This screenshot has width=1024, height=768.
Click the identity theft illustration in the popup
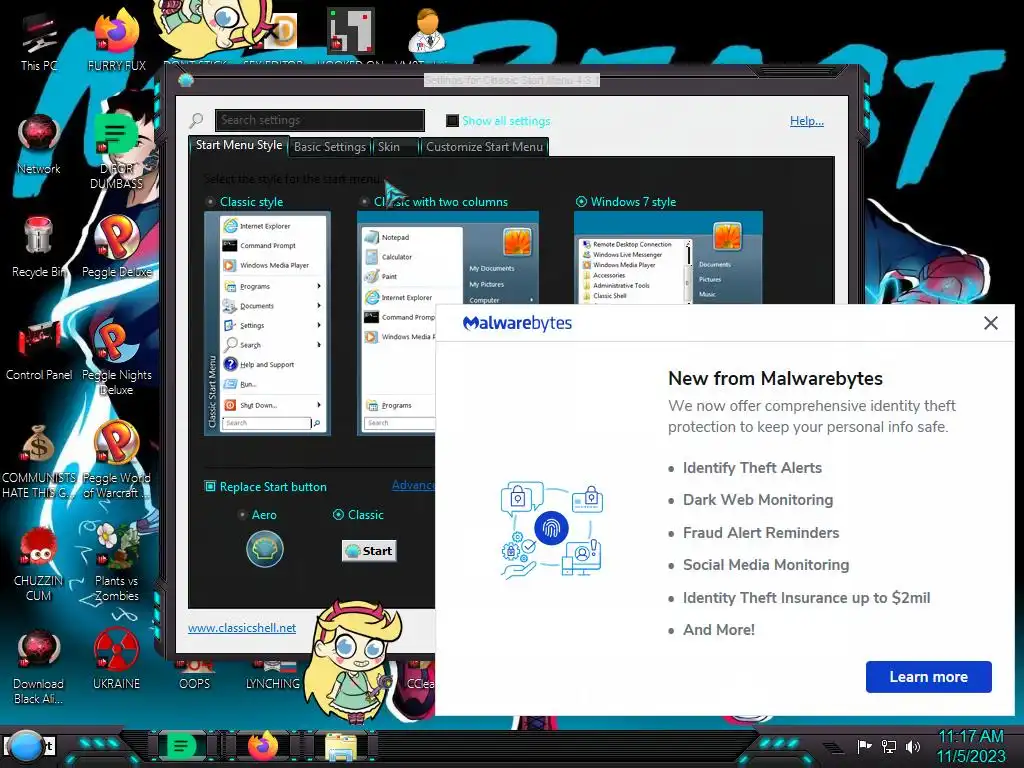pos(551,530)
